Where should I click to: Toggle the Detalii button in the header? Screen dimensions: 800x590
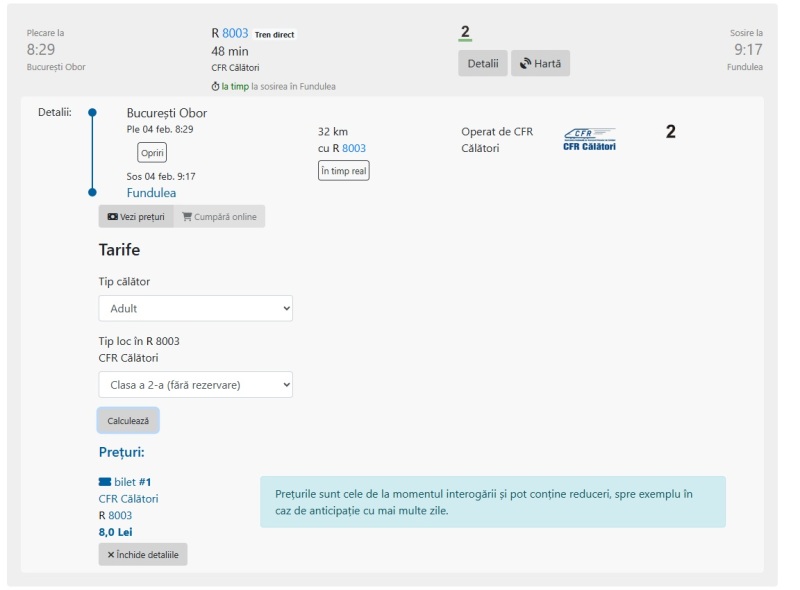point(482,64)
